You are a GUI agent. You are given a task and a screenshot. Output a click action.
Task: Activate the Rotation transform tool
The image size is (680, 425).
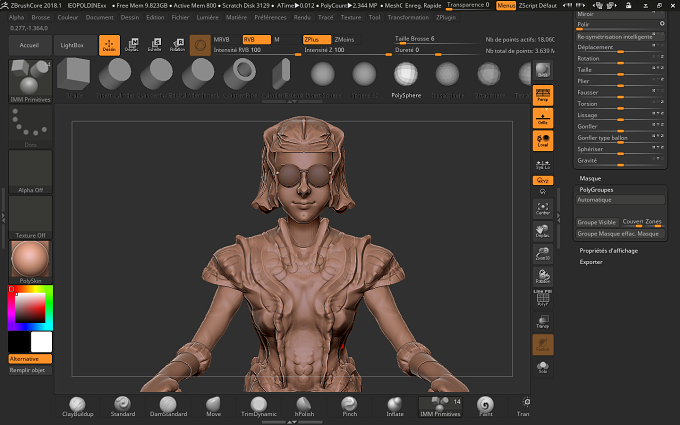[x=177, y=45]
